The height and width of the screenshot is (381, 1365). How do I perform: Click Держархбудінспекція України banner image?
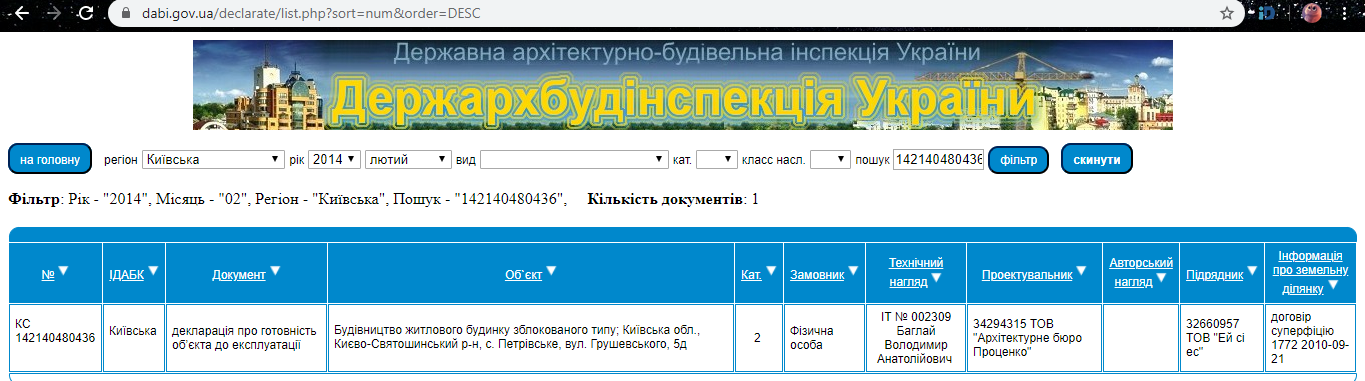[x=683, y=85]
